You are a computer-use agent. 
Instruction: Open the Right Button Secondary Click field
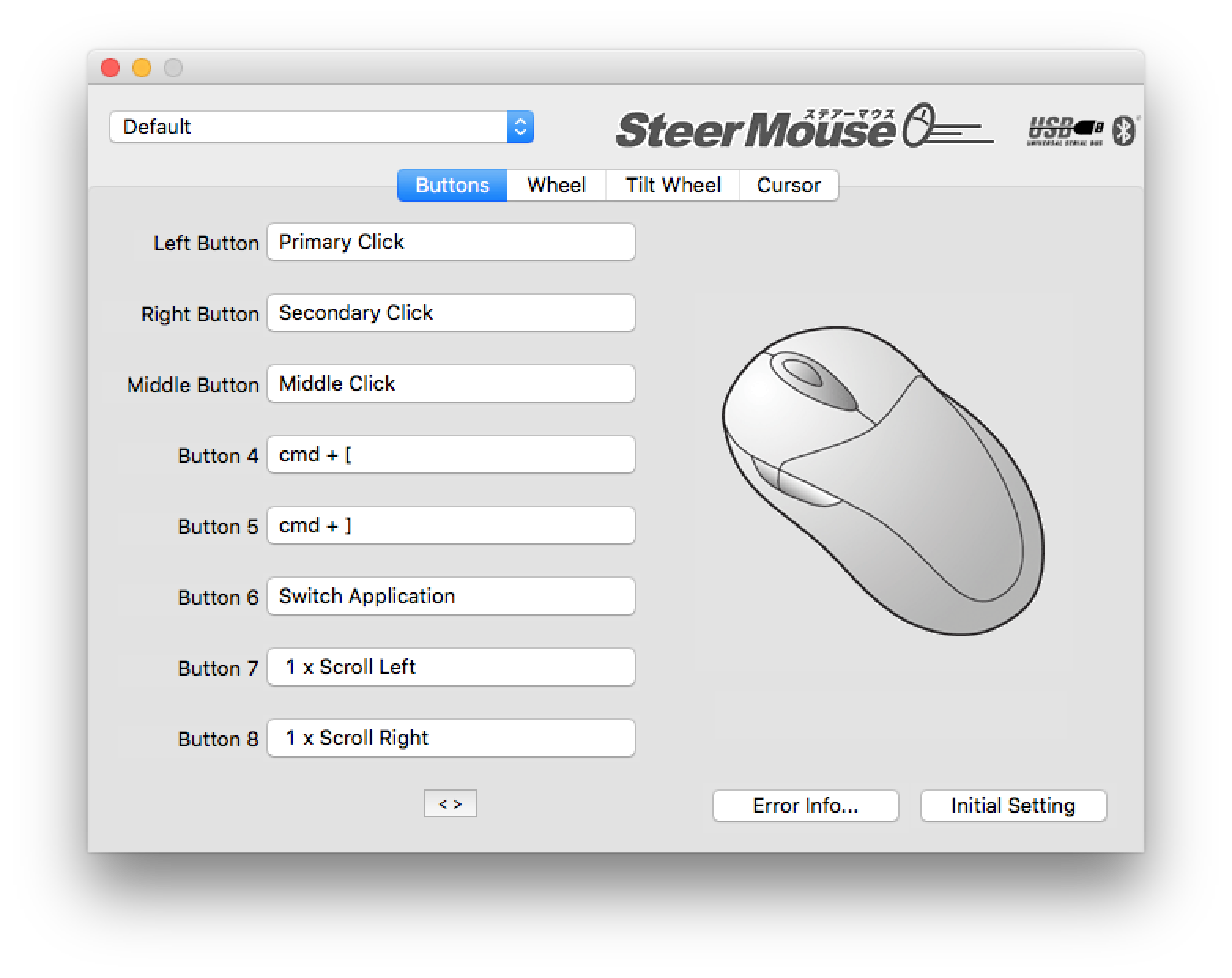[x=451, y=313]
